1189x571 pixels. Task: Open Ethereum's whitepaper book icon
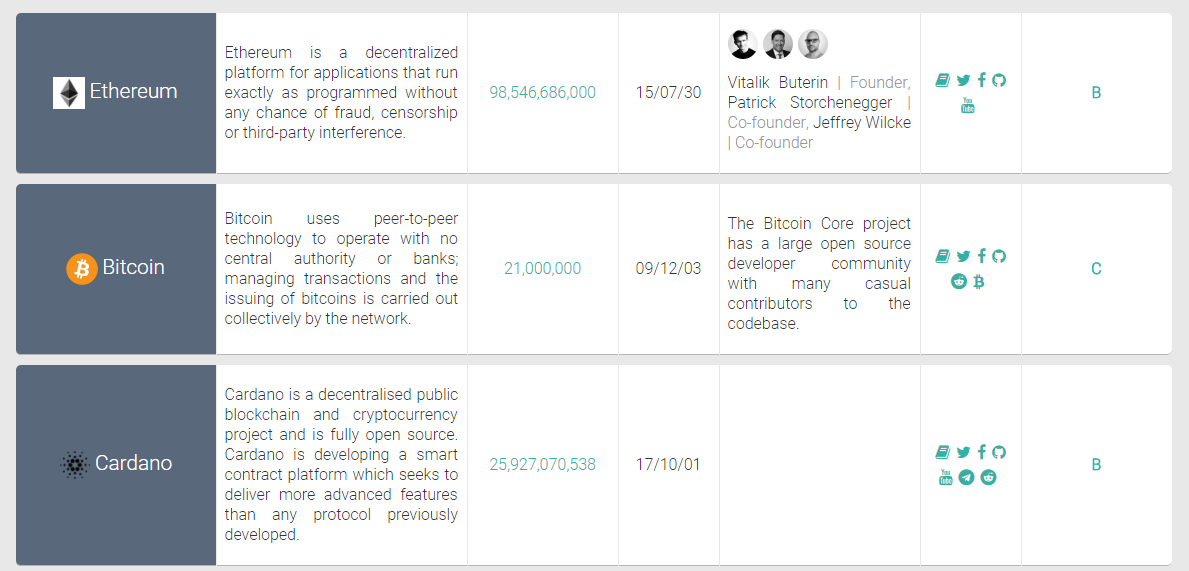point(943,81)
